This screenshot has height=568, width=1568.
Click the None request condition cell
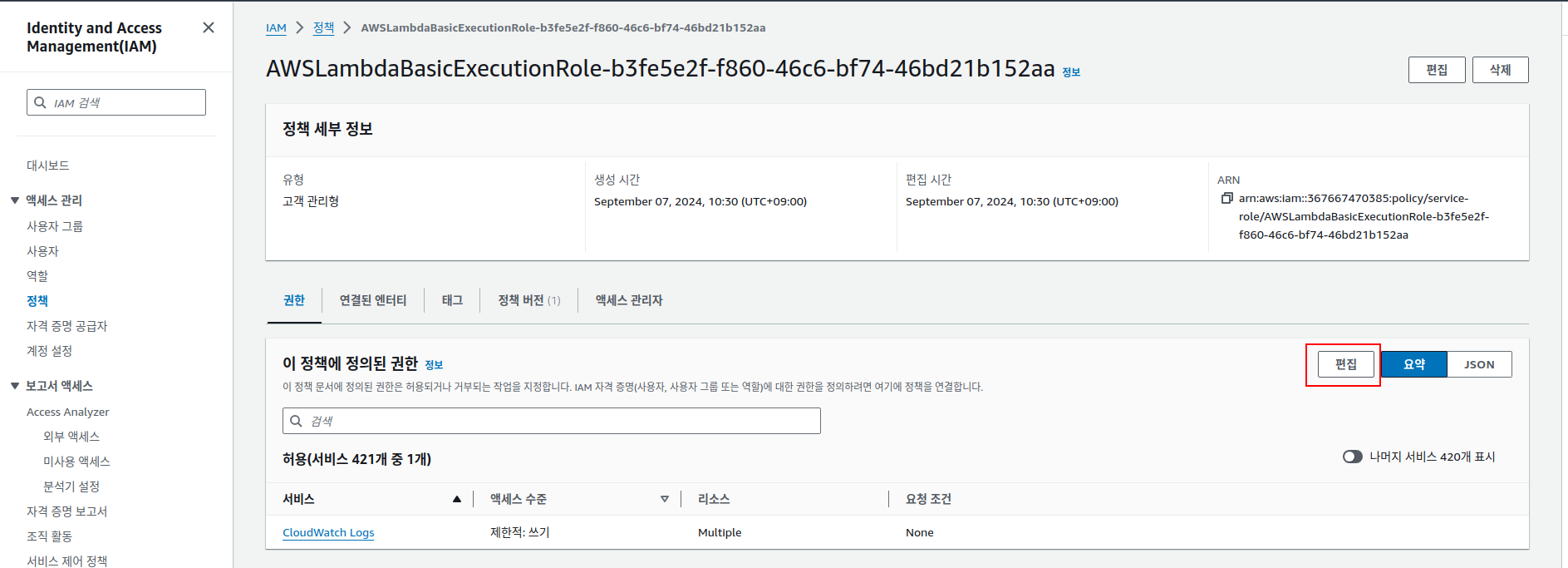click(x=920, y=532)
